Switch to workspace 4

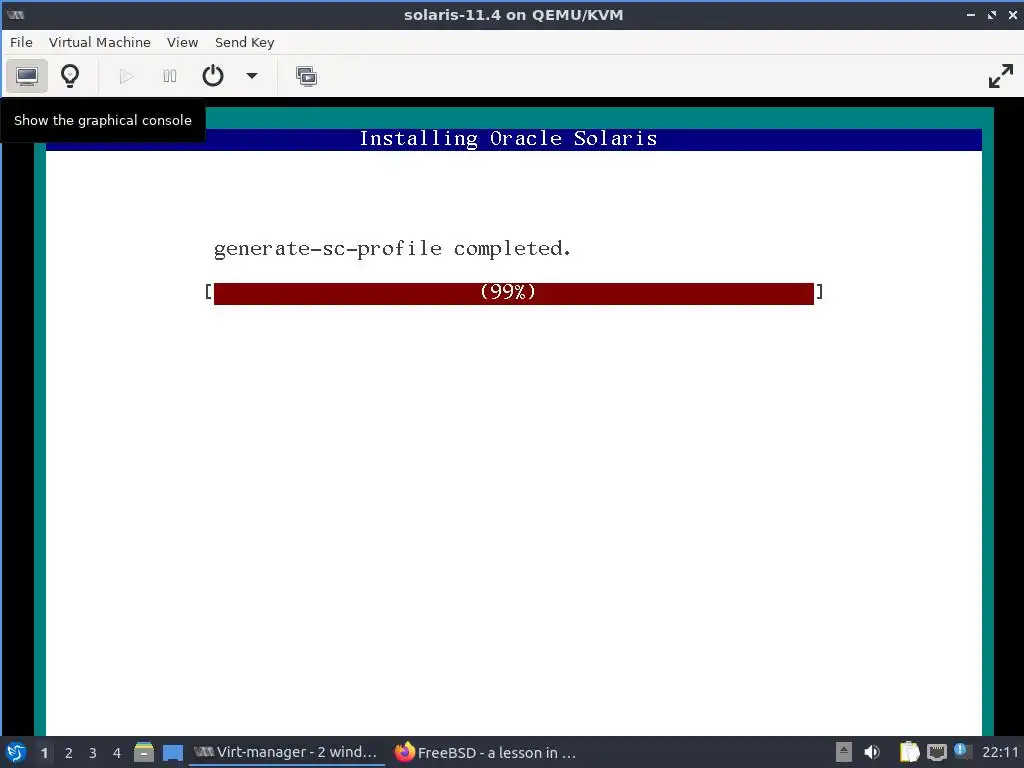point(117,753)
